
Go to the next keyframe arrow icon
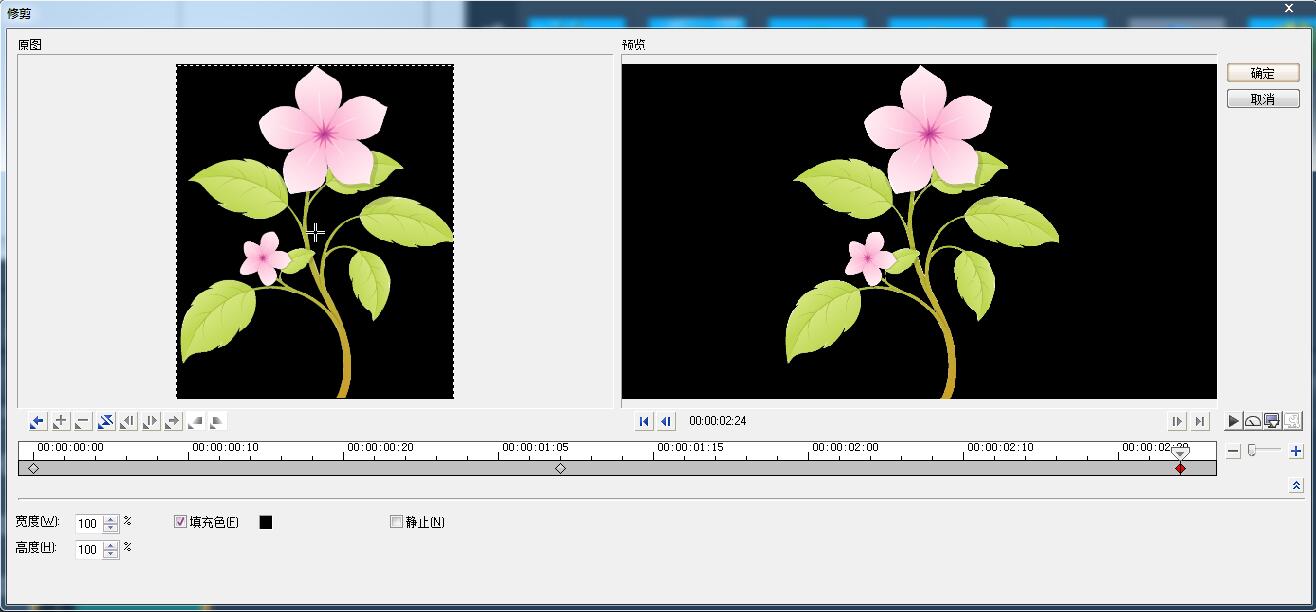click(x=173, y=422)
